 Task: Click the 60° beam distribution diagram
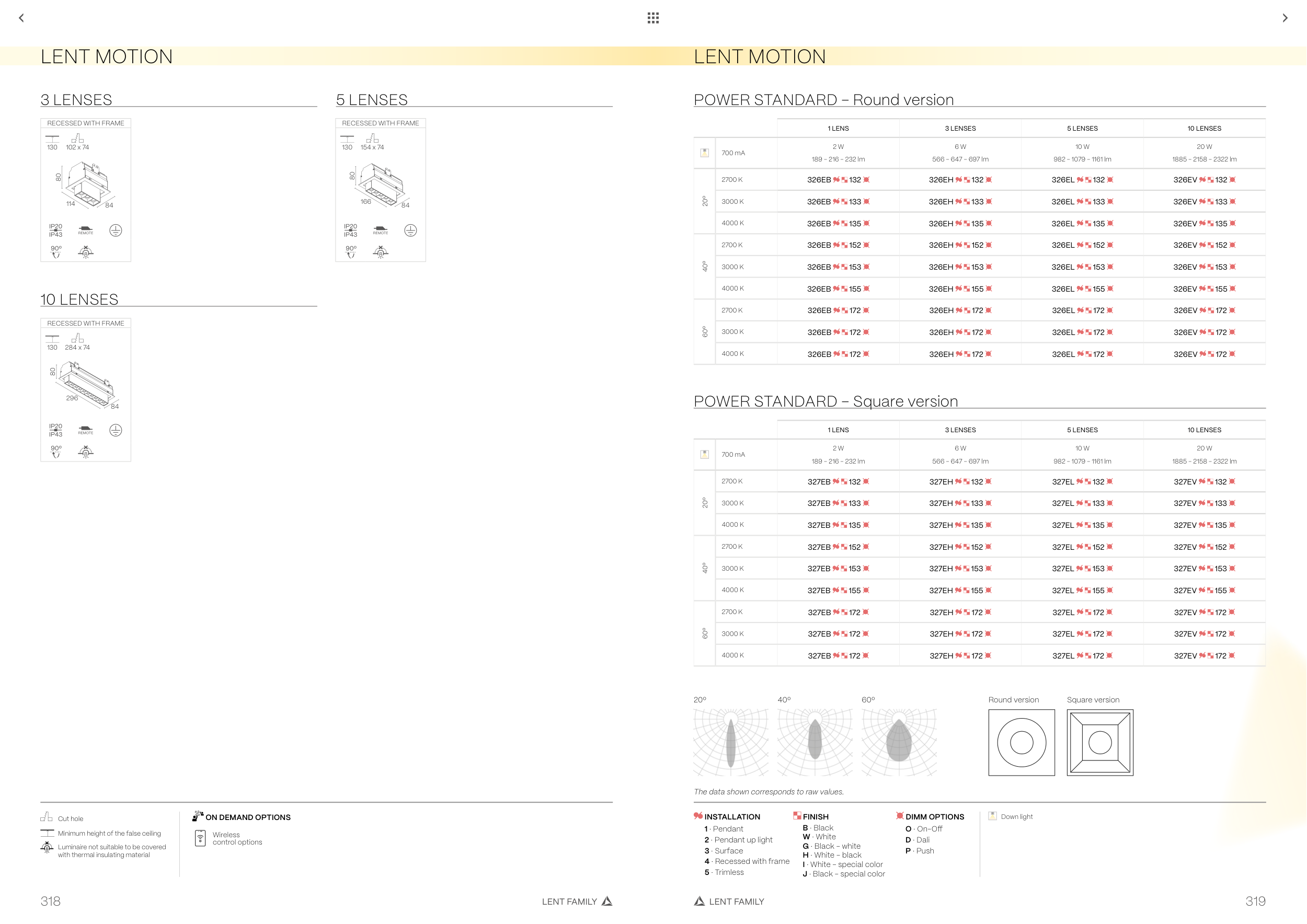pos(899,742)
